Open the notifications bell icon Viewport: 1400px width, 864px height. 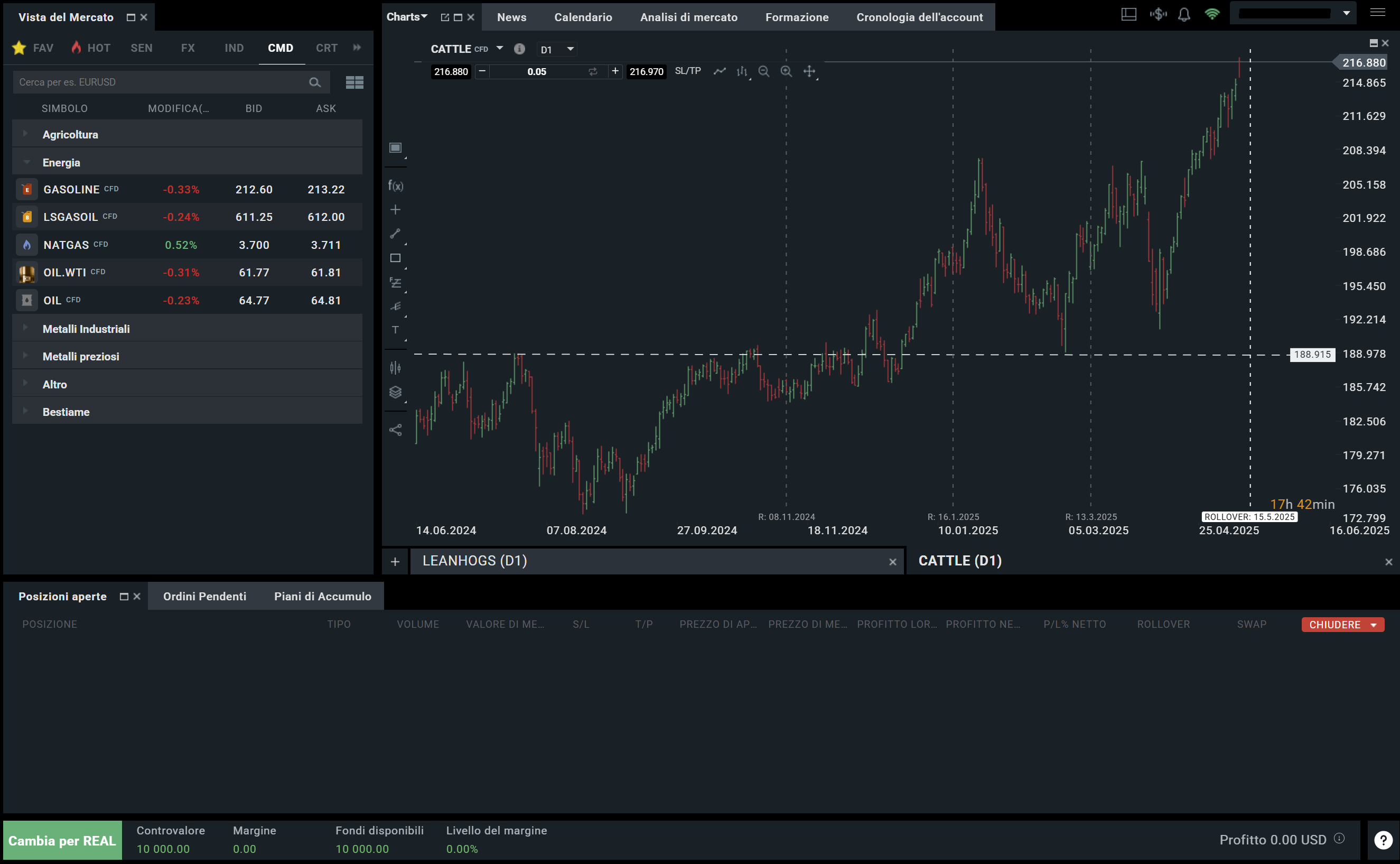pos(1184,14)
